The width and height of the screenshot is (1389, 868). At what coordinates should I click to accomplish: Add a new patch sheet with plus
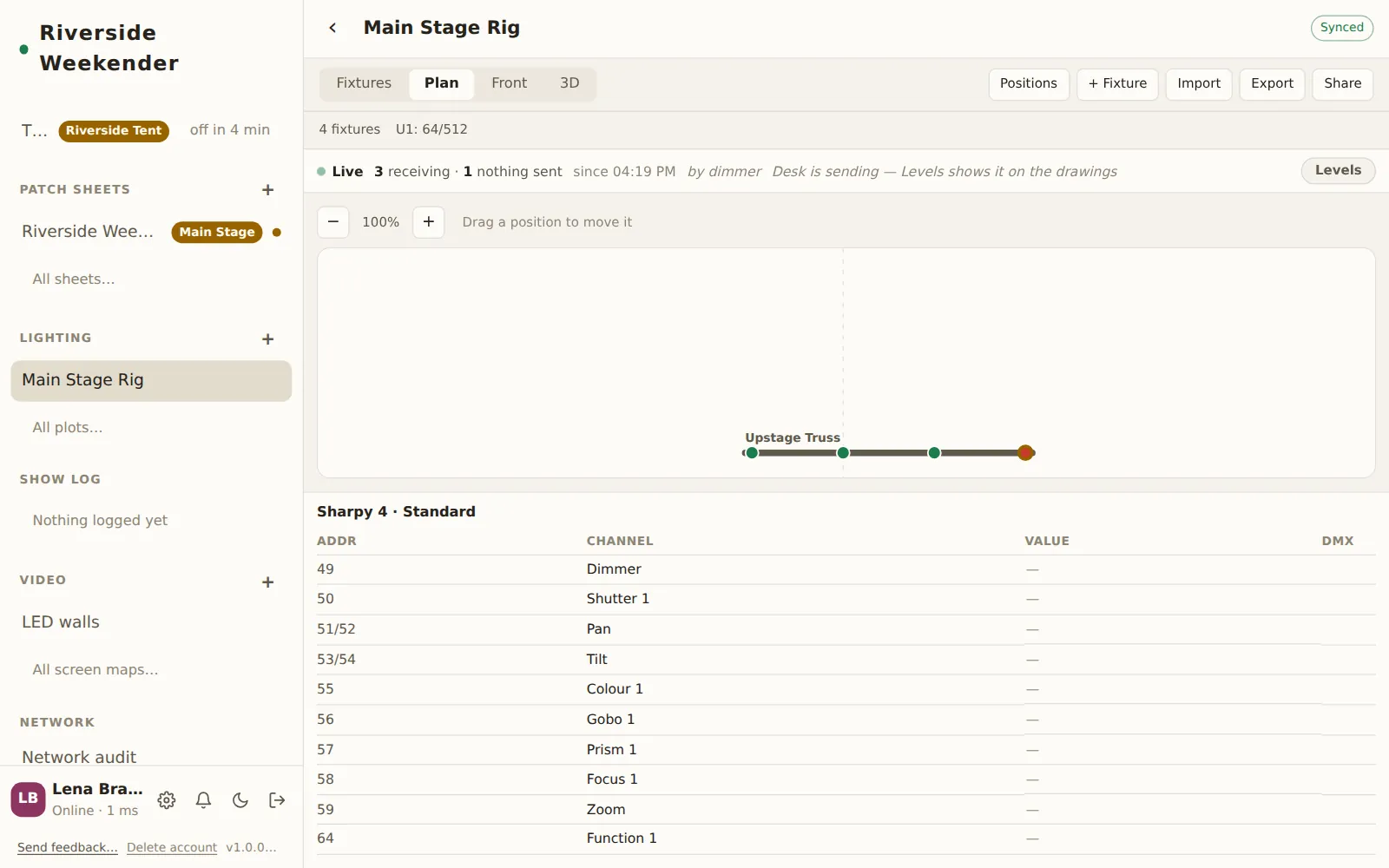coord(267,190)
